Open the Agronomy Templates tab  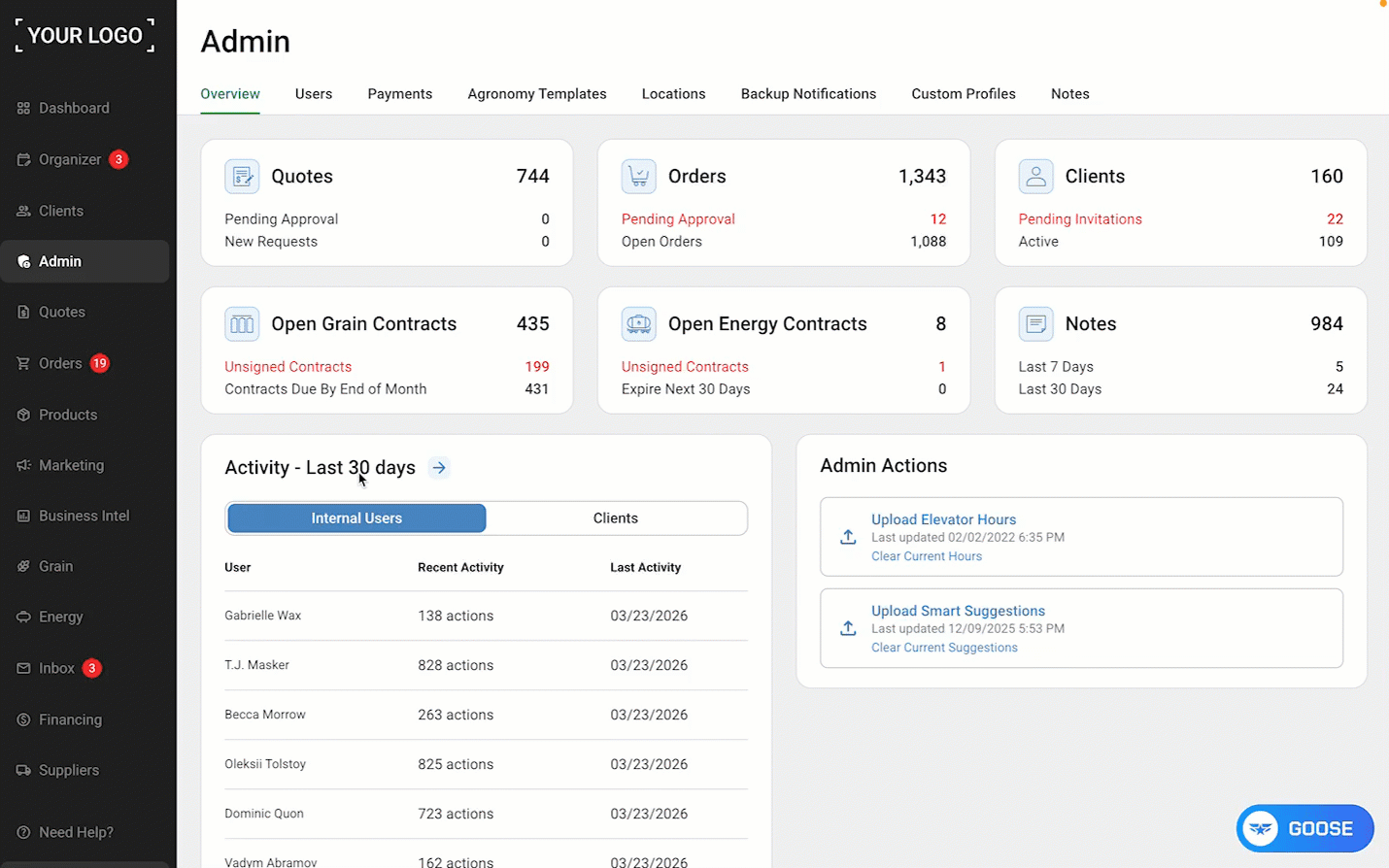point(537,94)
